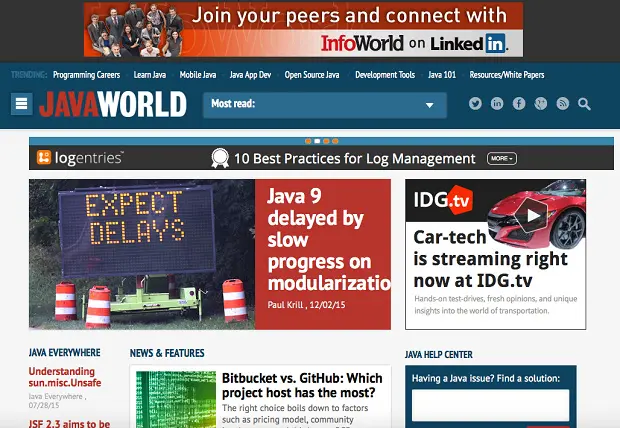This screenshot has width=620, height=428.
Task: Open the LinkedIn social icon
Action: pyautogui.click(x=497, y=104)
